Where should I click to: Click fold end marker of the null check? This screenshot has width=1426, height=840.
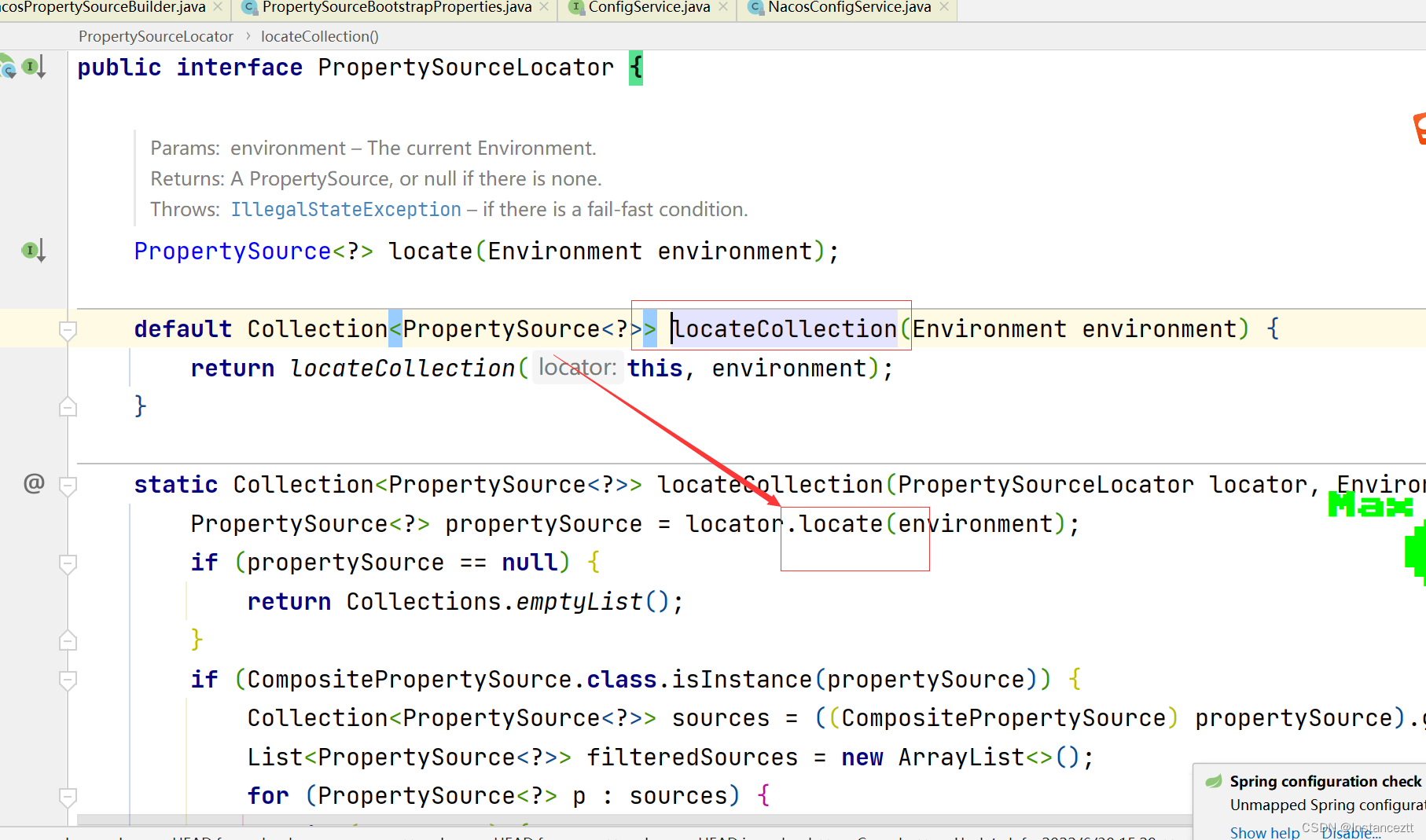[68, 640]
